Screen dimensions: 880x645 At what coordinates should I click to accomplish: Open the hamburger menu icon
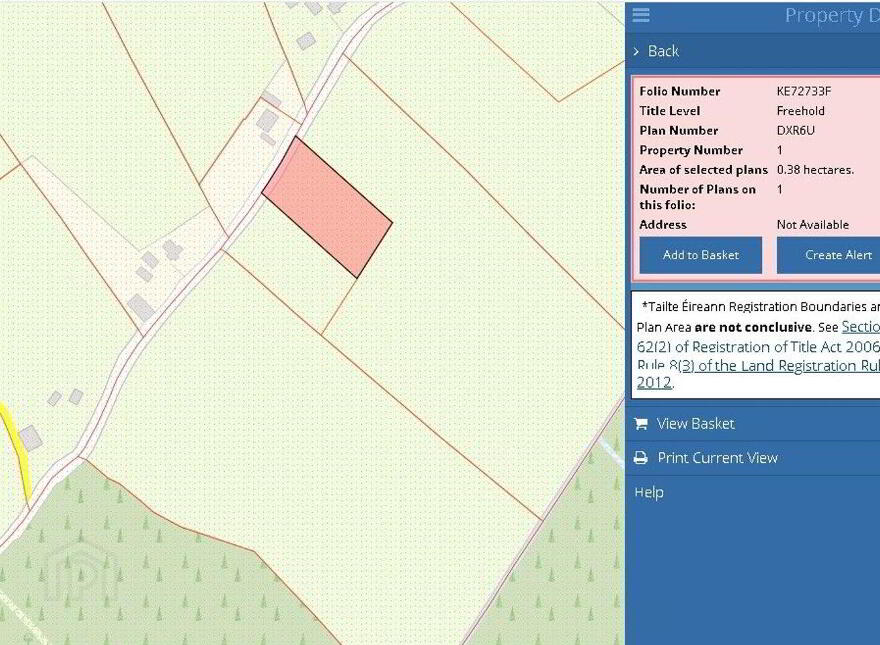[641, 15]
